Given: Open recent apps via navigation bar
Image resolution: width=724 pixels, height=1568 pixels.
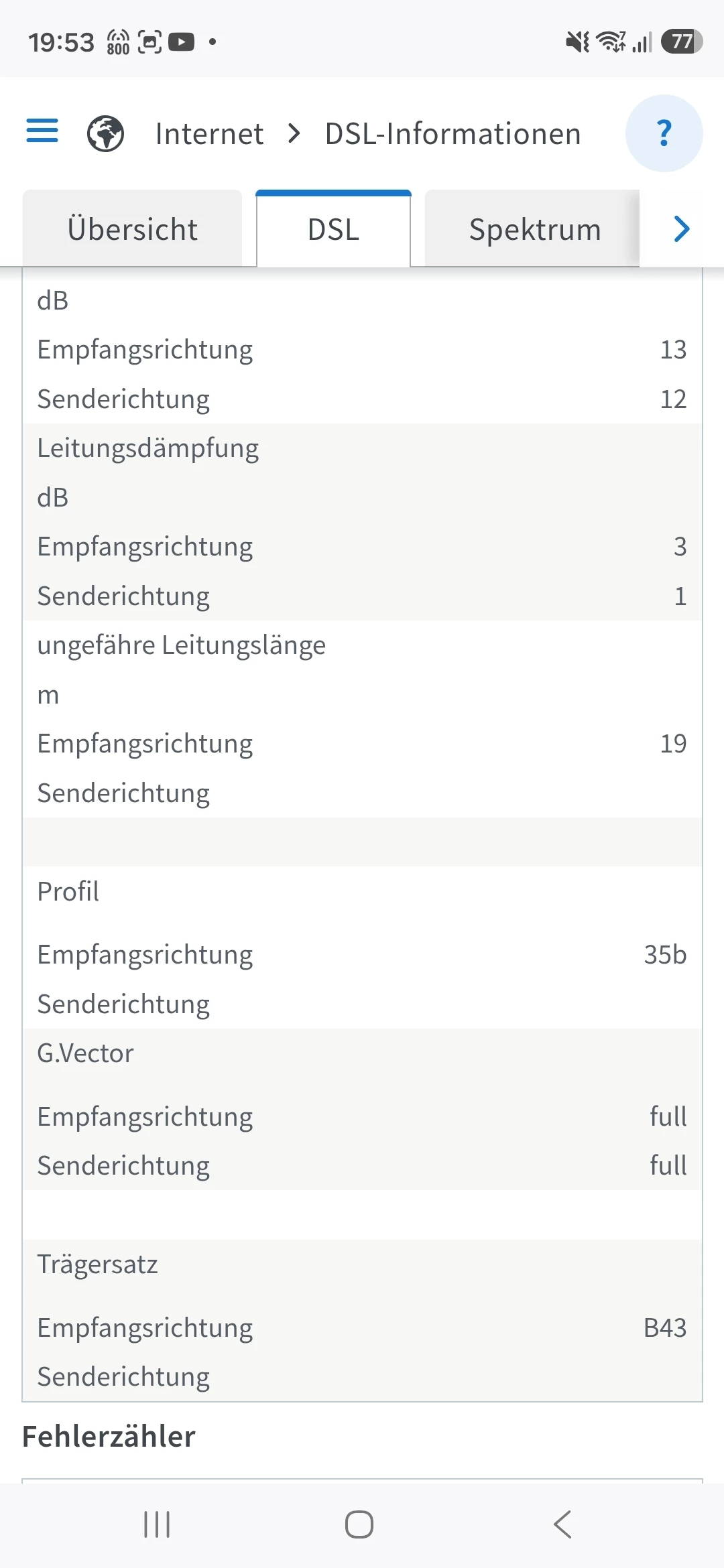Looking at the screenshot, I should pyautogui.click(x=157, y=1524).
